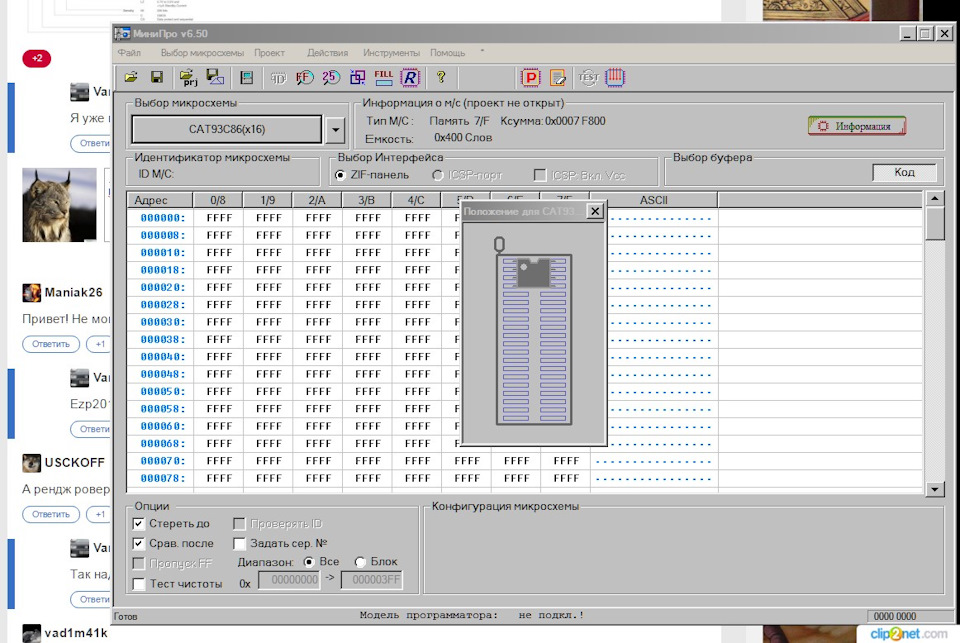The width and height of the screenshot is (960, 643).
Task: Click the Информация button
Action: (x=856, y=126)
